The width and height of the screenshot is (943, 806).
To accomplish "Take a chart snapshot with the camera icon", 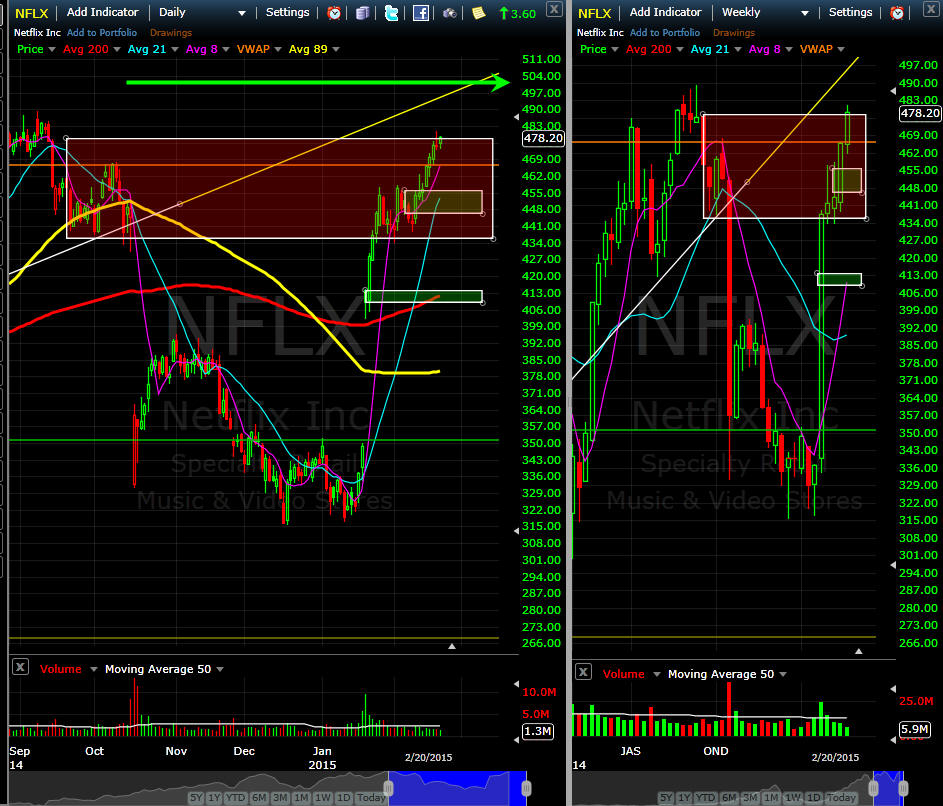I will (x=449, y=13).
